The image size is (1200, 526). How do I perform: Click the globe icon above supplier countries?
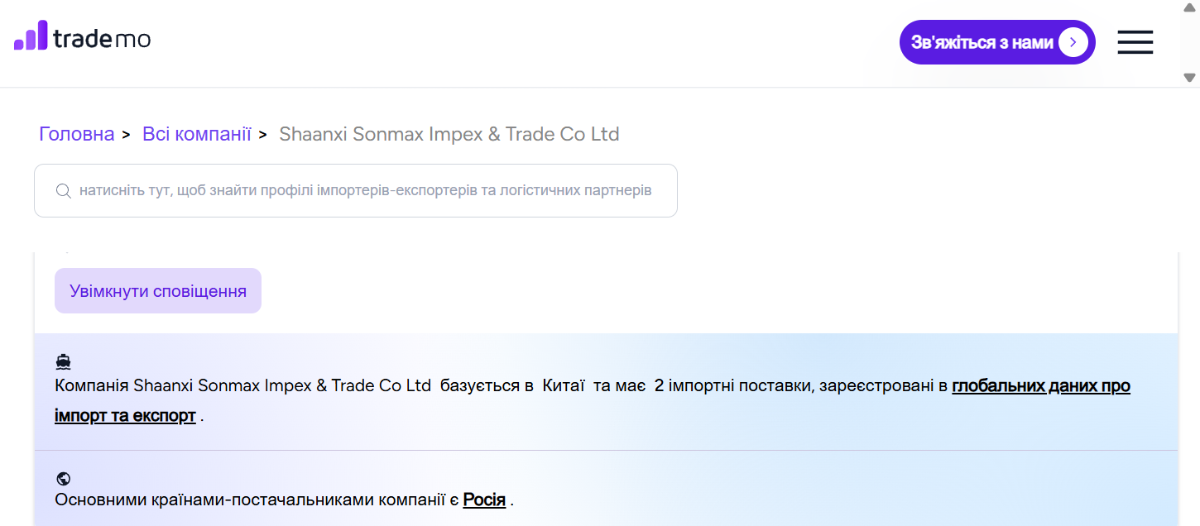[x=63, y=478]
